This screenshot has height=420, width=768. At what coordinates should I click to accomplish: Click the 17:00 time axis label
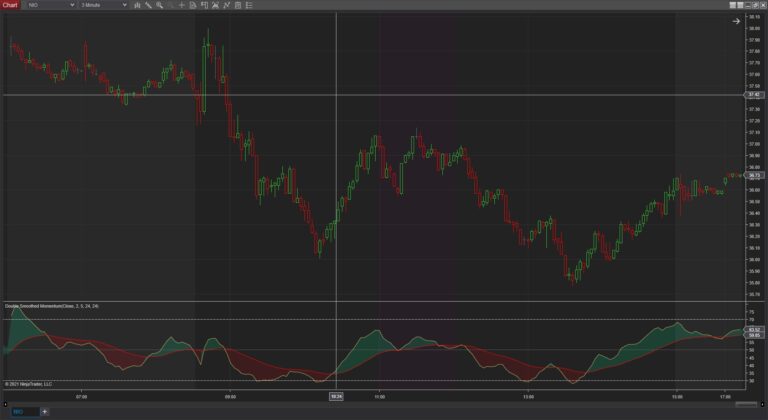726,396
